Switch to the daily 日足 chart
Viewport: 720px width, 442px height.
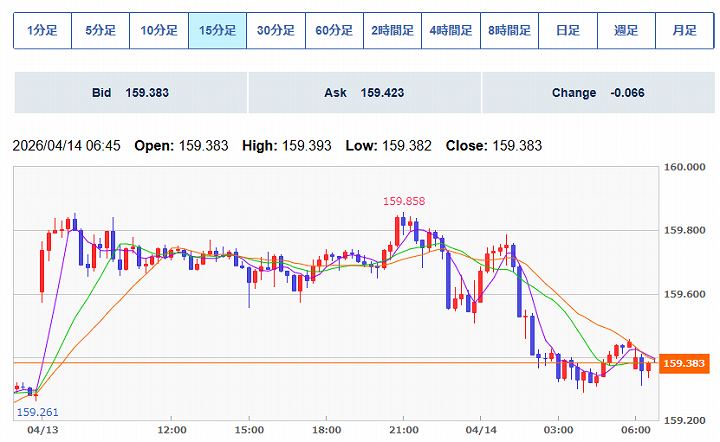point(567,30)
